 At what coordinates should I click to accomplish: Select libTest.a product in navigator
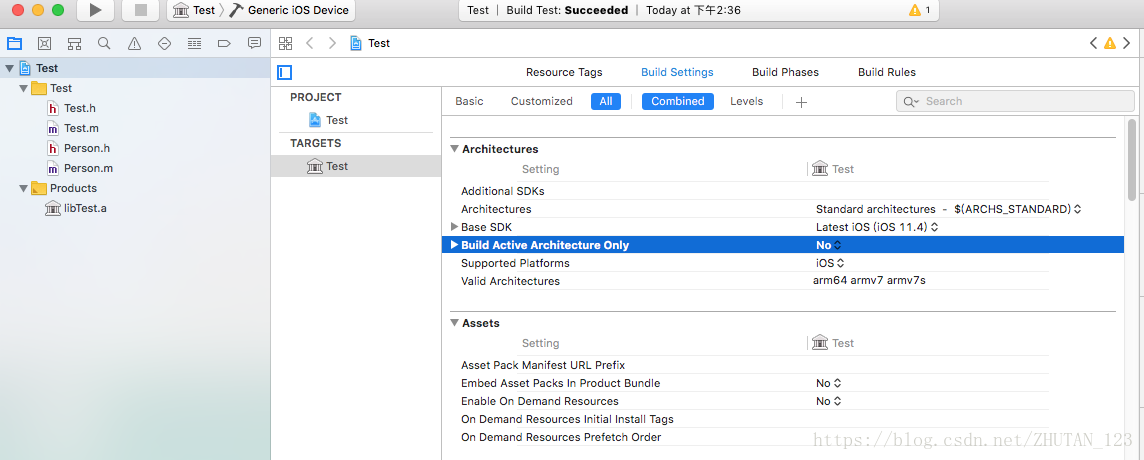76,209
